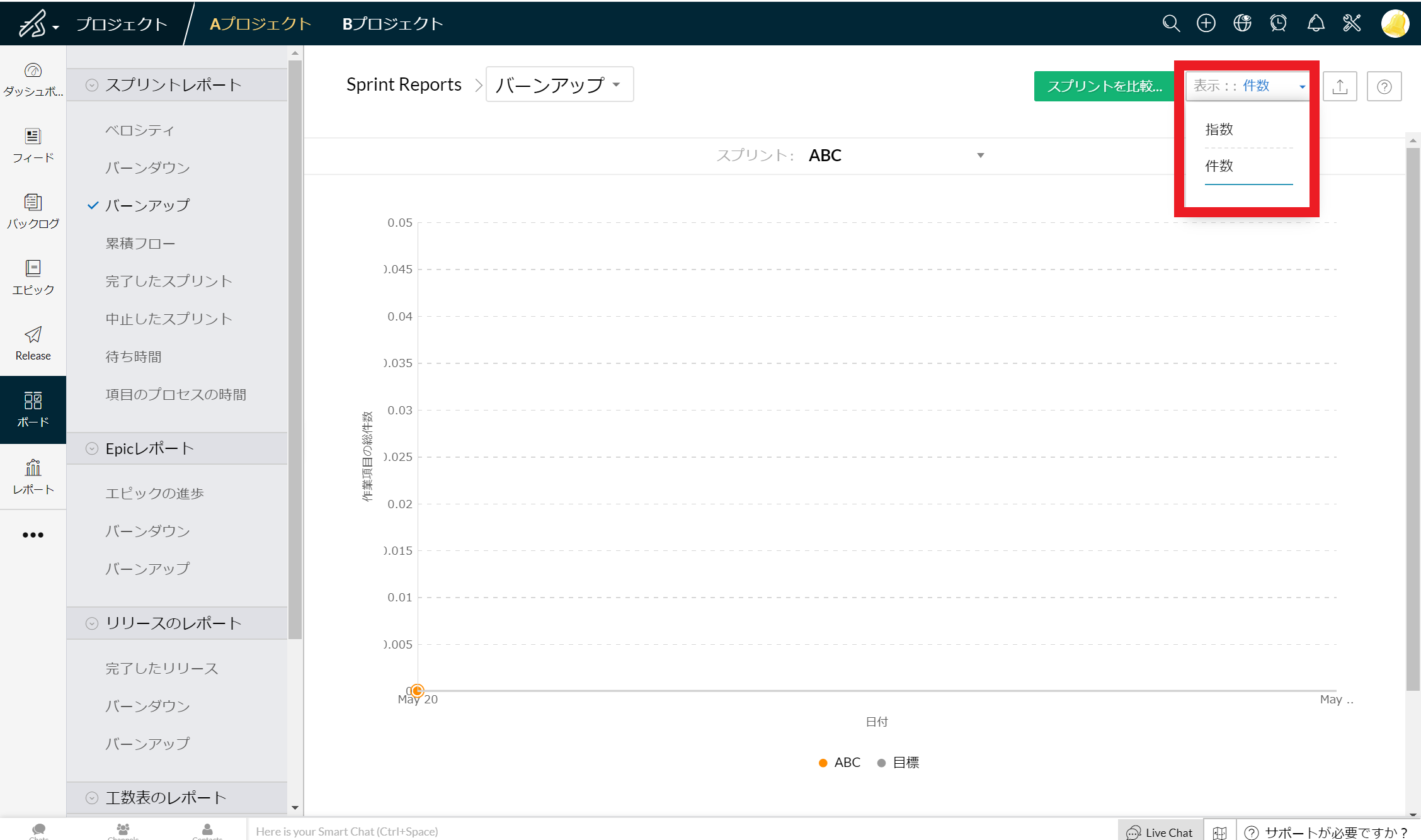Open the notifications bell icon
This screenshot has width=1421, height=840.
(x=1316, y=23)
